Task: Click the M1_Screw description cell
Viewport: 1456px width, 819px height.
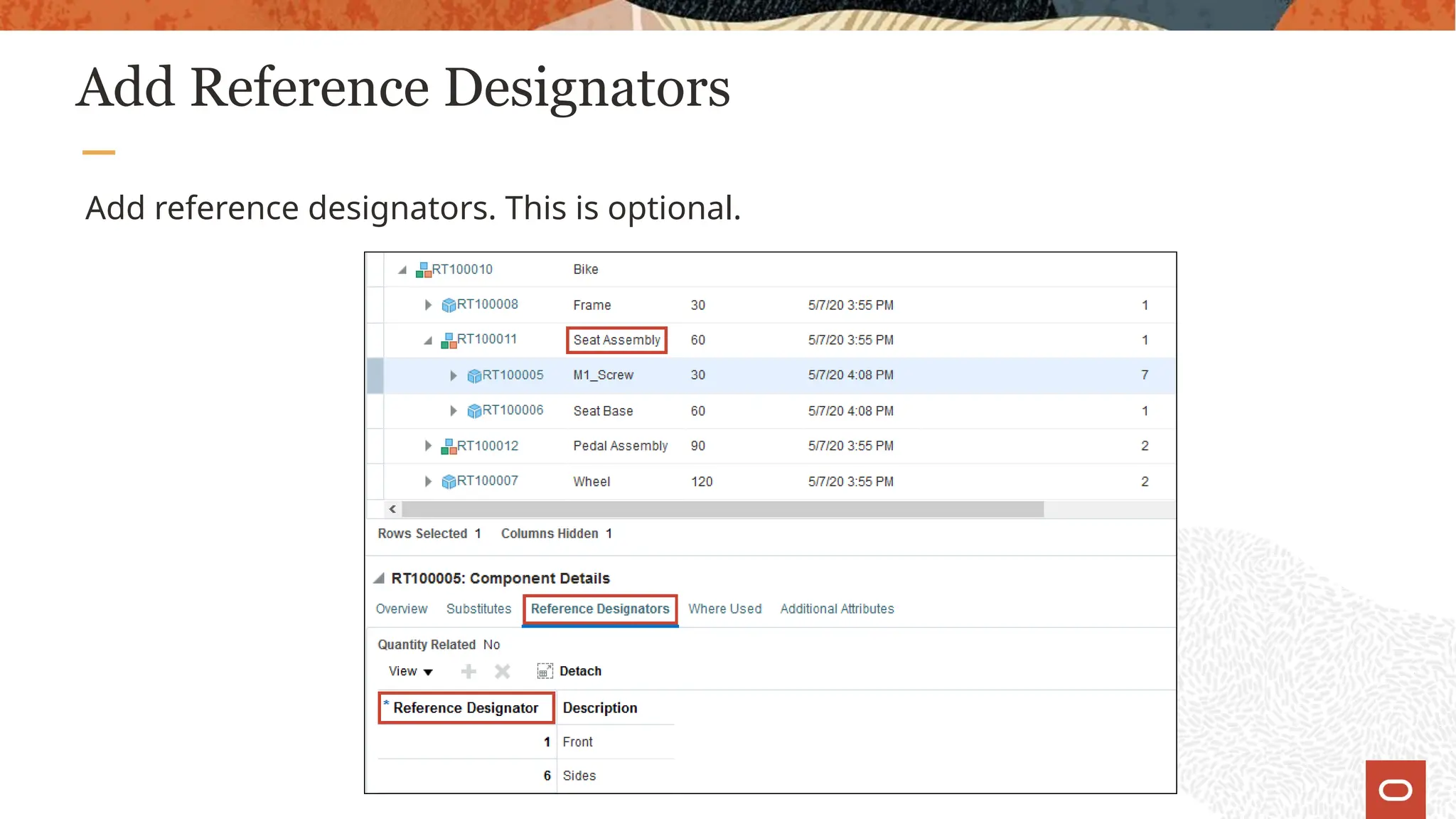Action: [x=603, y=375]
